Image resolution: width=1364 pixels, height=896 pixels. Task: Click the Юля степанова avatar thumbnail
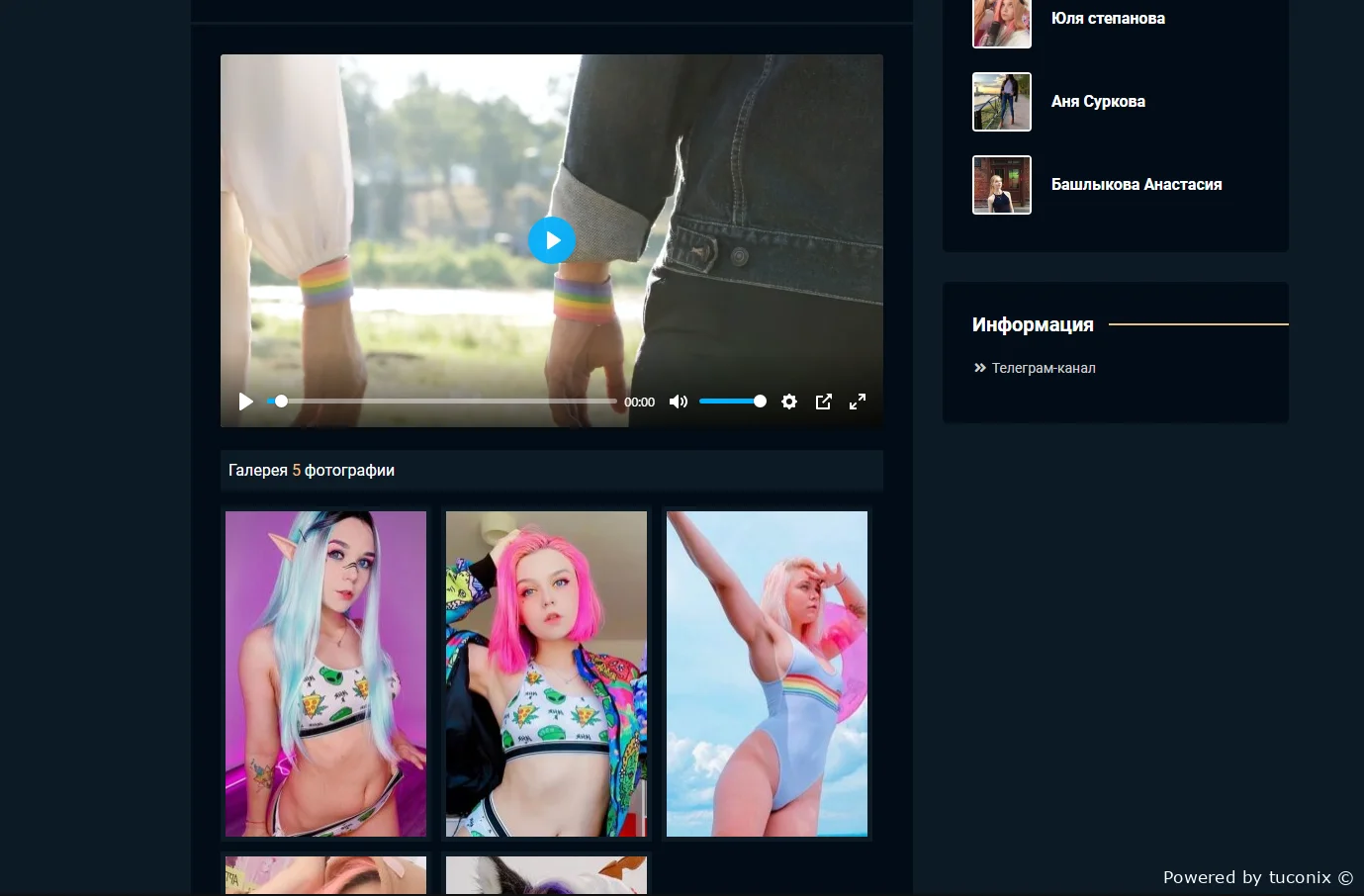click(x=1002, y=22)
